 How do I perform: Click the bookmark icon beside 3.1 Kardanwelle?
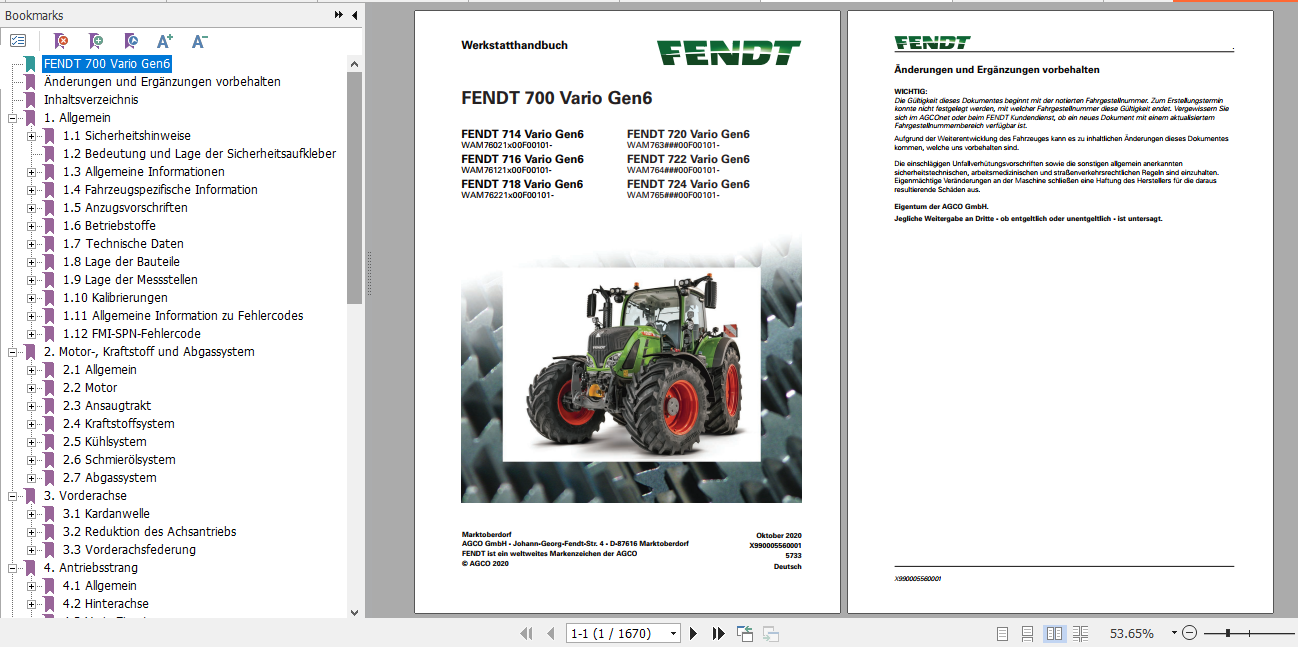49,514
